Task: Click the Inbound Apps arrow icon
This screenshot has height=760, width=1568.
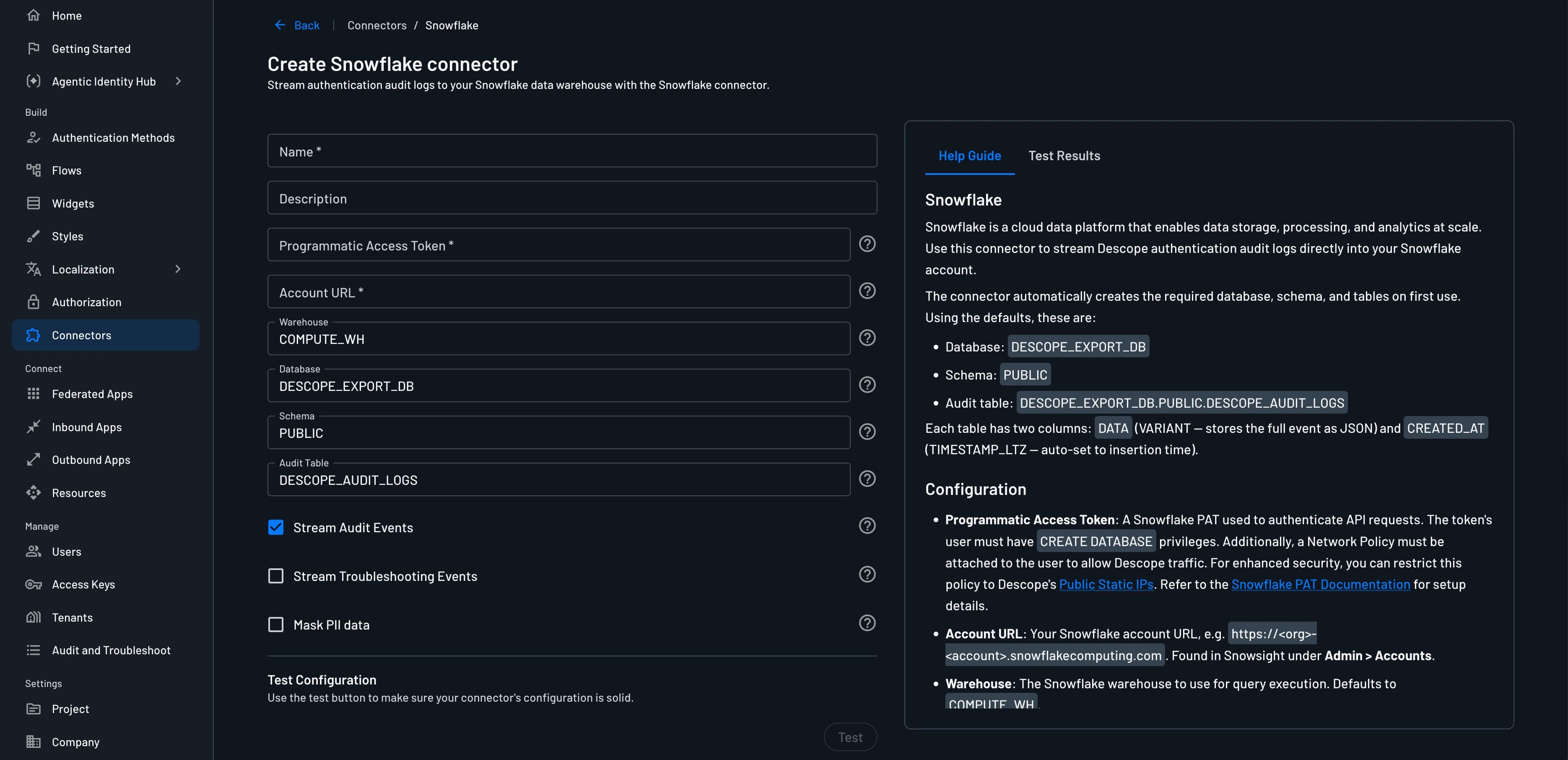Action: (34, 427)
